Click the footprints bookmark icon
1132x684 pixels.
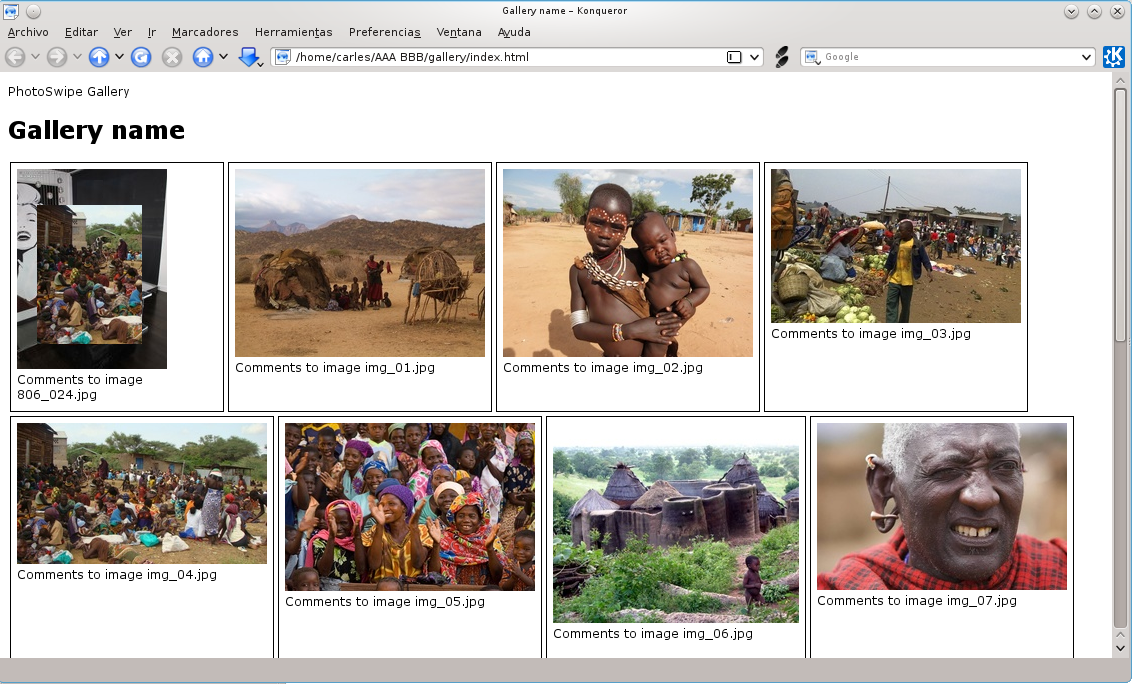coord(782,57)
